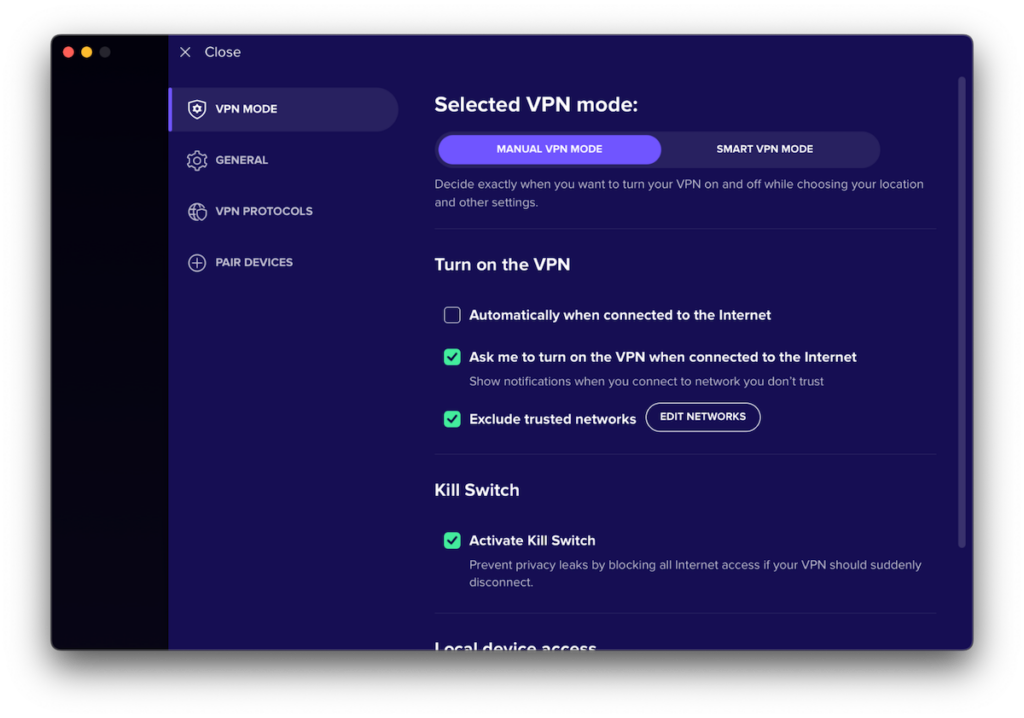
Task: Select the VPN Mode sidebar item
Action: pos(247,109)
